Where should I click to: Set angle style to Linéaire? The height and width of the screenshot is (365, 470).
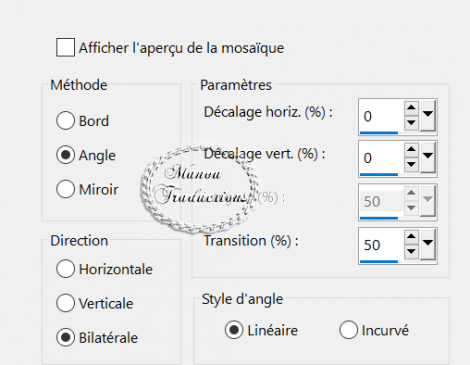234,330
